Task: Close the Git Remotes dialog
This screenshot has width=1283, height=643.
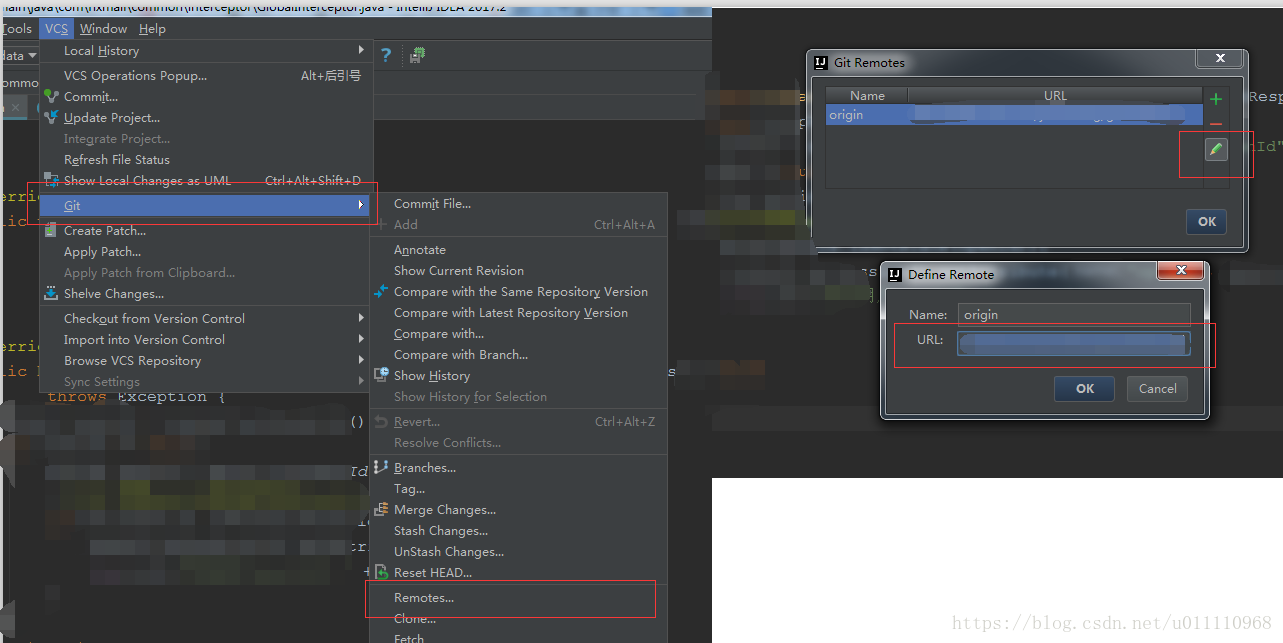Action: click(x=1218, y=58)
